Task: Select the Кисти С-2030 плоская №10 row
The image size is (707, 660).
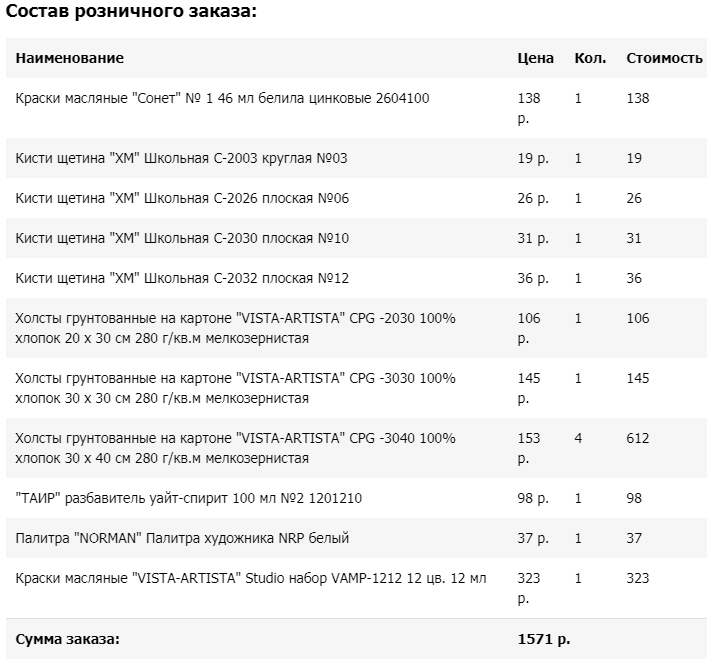Action: 356,238
